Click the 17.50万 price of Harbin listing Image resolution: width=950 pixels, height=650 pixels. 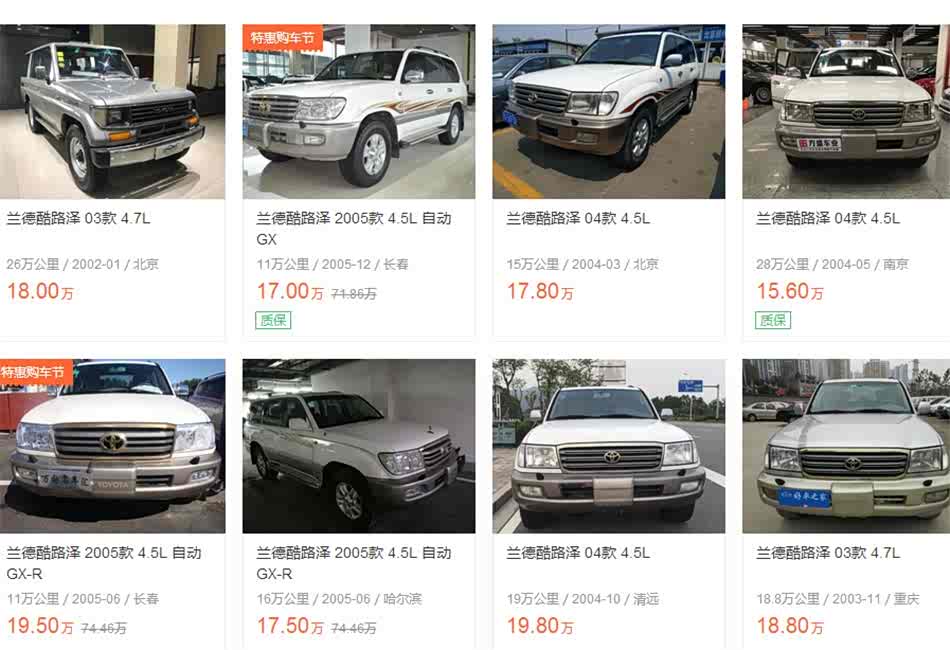click(290, 626)
